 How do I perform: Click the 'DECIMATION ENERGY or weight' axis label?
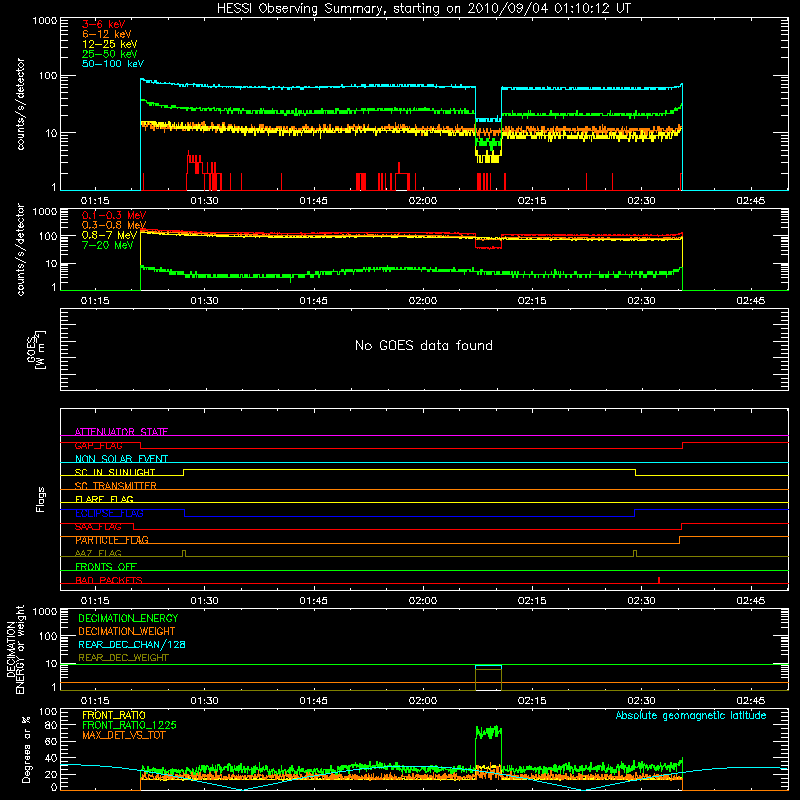16,649
